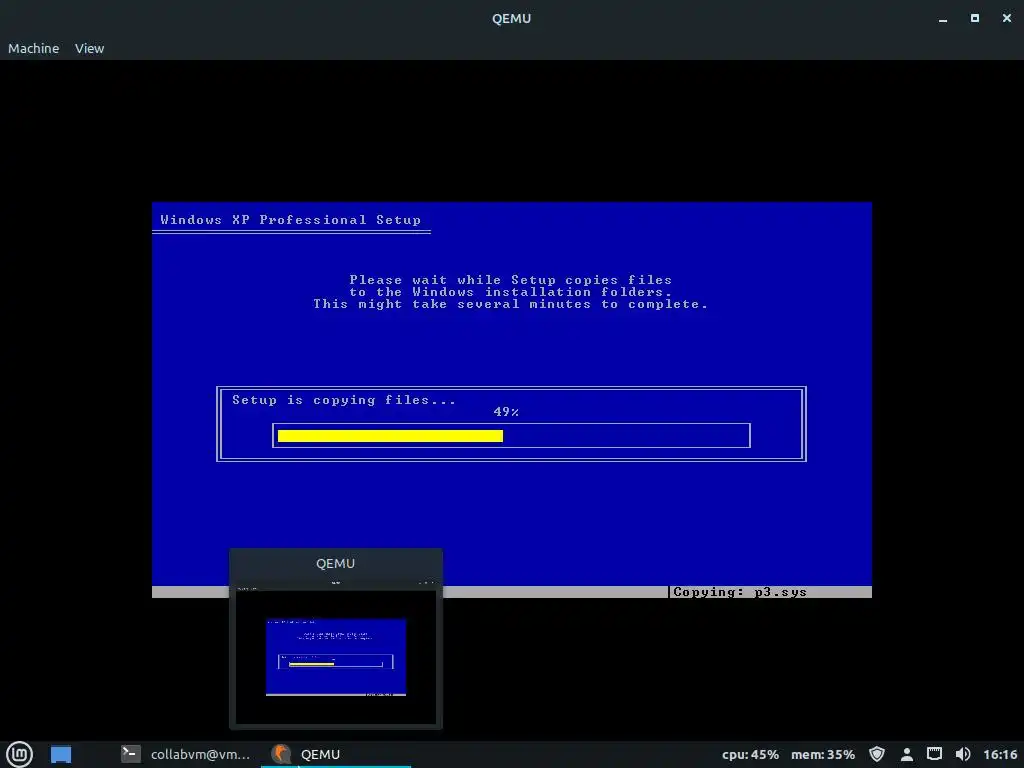Screen dimensions: 1024x768
Task: Click the 'Copying: p3.sys' status text
Action: (x=739, y=592)
